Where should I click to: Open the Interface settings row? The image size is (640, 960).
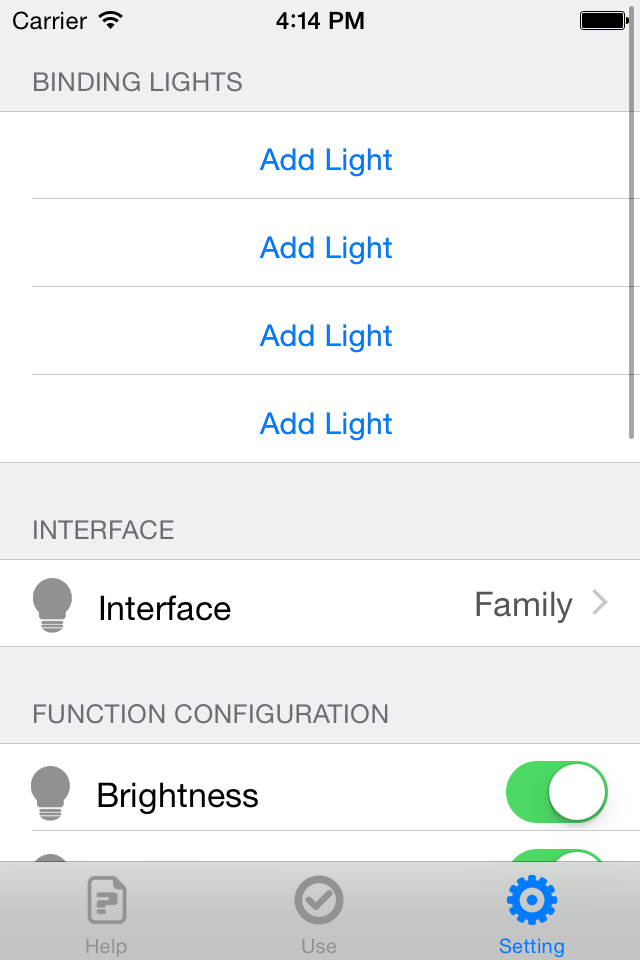(320, 603)
